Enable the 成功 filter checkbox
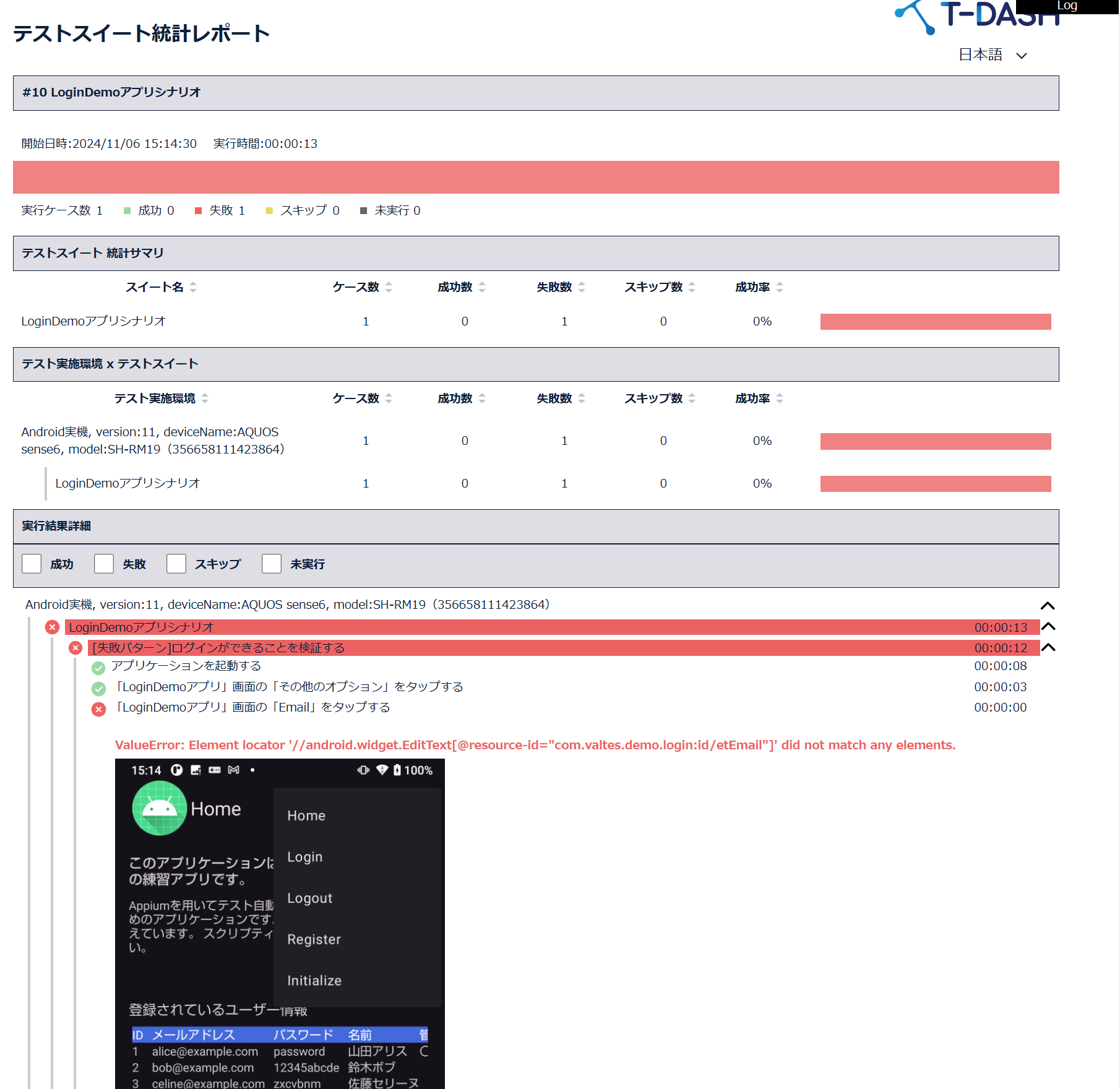This screenshot has height=1089, width=1120. (32, 564)
